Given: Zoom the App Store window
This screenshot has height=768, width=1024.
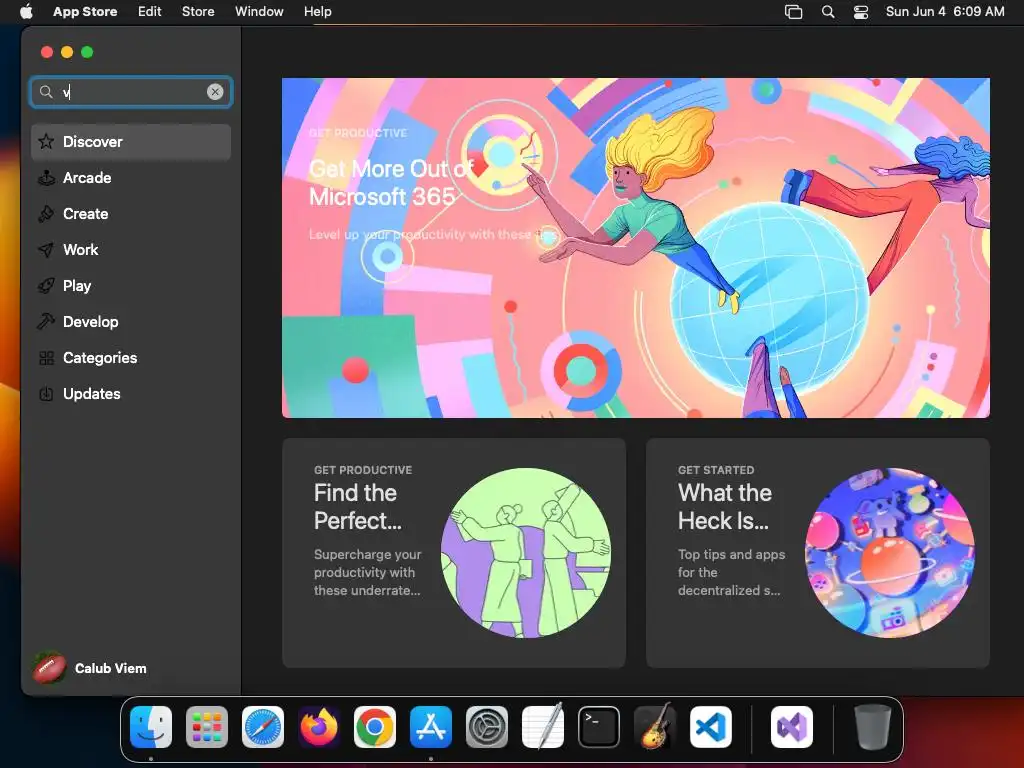Looking at the screenshot, I should coord(87,52).
